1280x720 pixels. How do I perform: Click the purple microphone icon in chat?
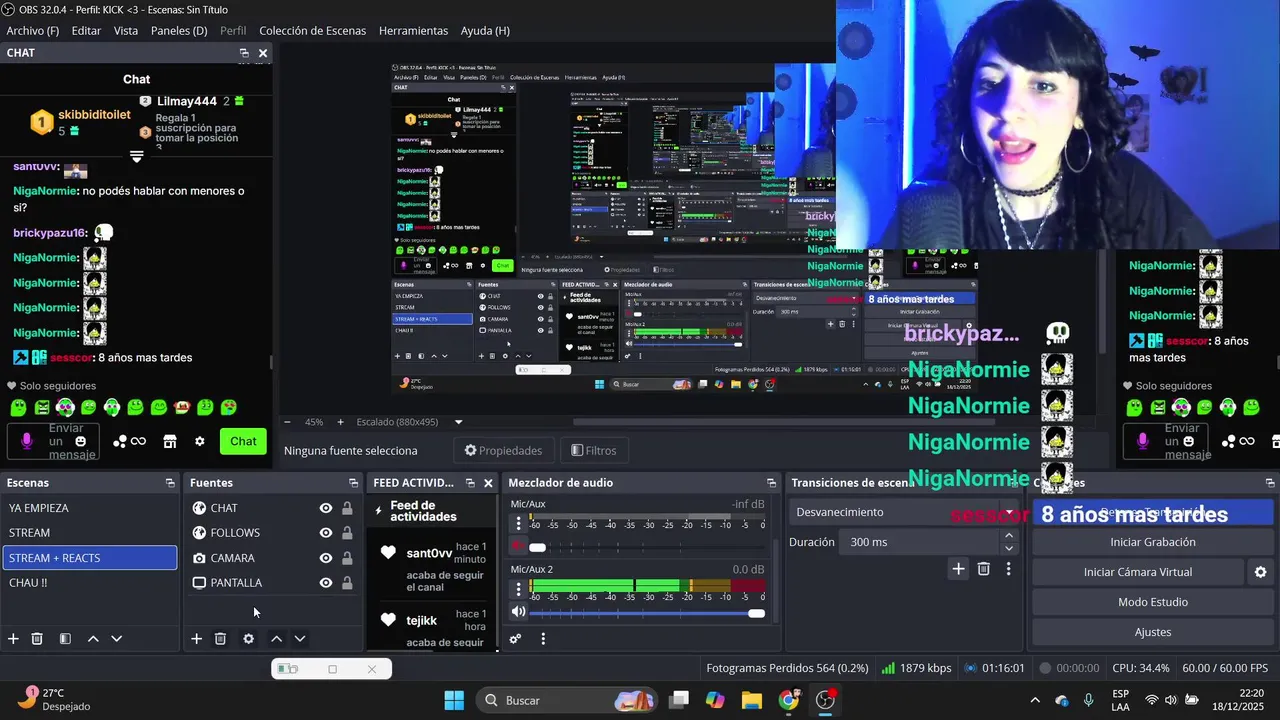pyautogui.click(x=27, y=441)
